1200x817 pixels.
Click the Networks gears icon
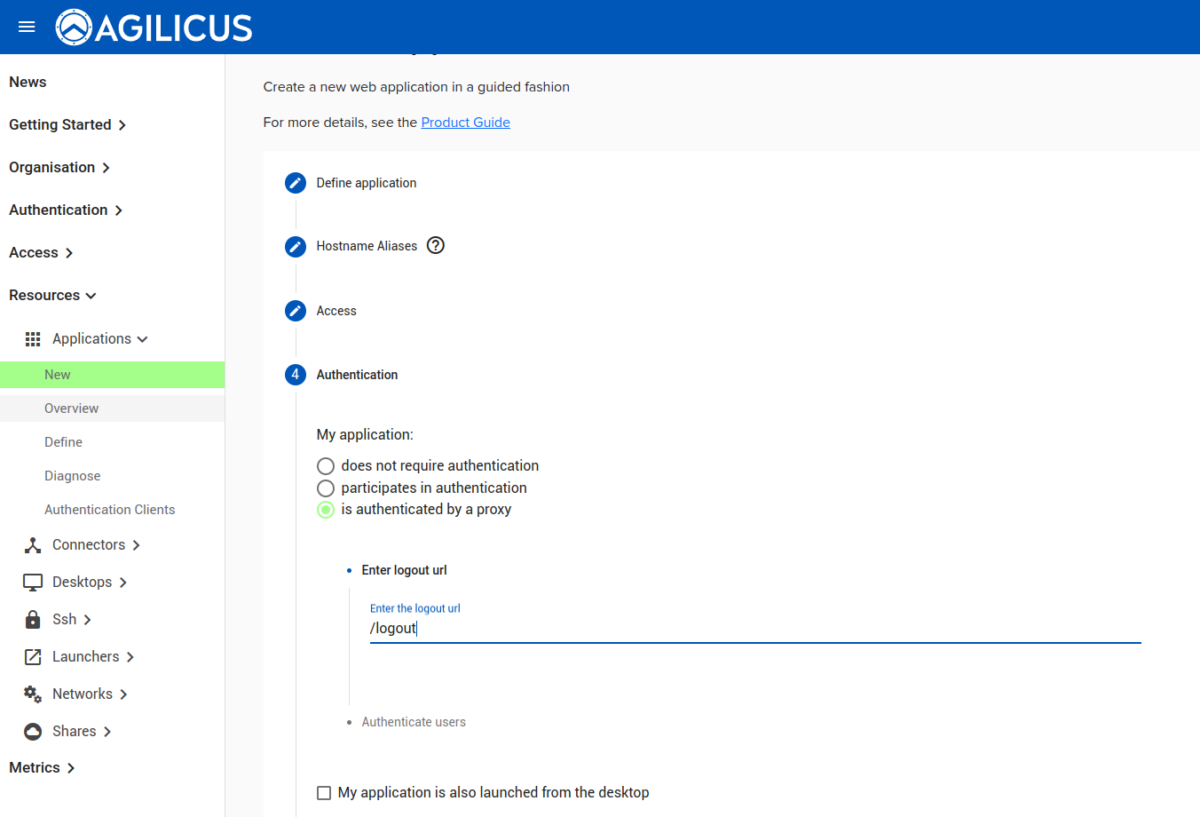click(30, 693)
